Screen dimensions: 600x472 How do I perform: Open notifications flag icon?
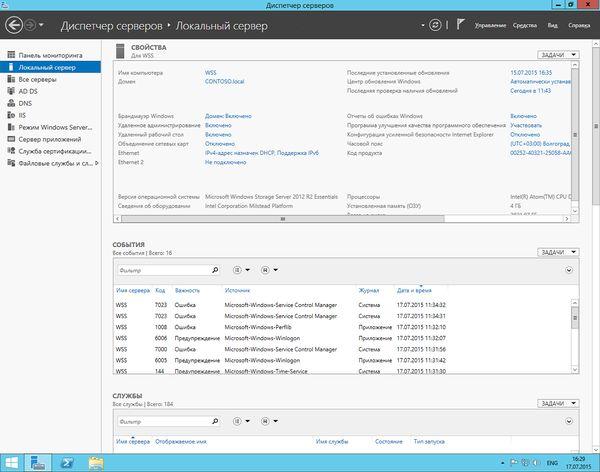[460, 25]
